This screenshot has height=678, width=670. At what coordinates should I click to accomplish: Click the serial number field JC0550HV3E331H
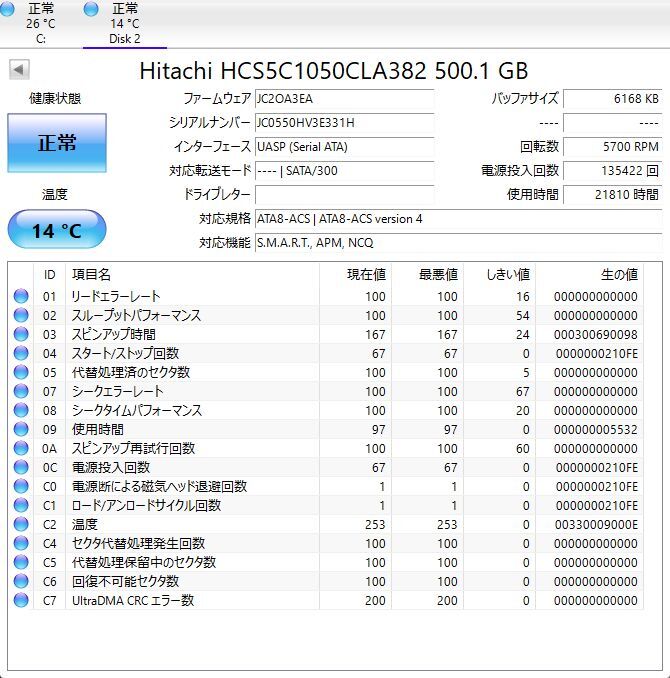(344, 123)
